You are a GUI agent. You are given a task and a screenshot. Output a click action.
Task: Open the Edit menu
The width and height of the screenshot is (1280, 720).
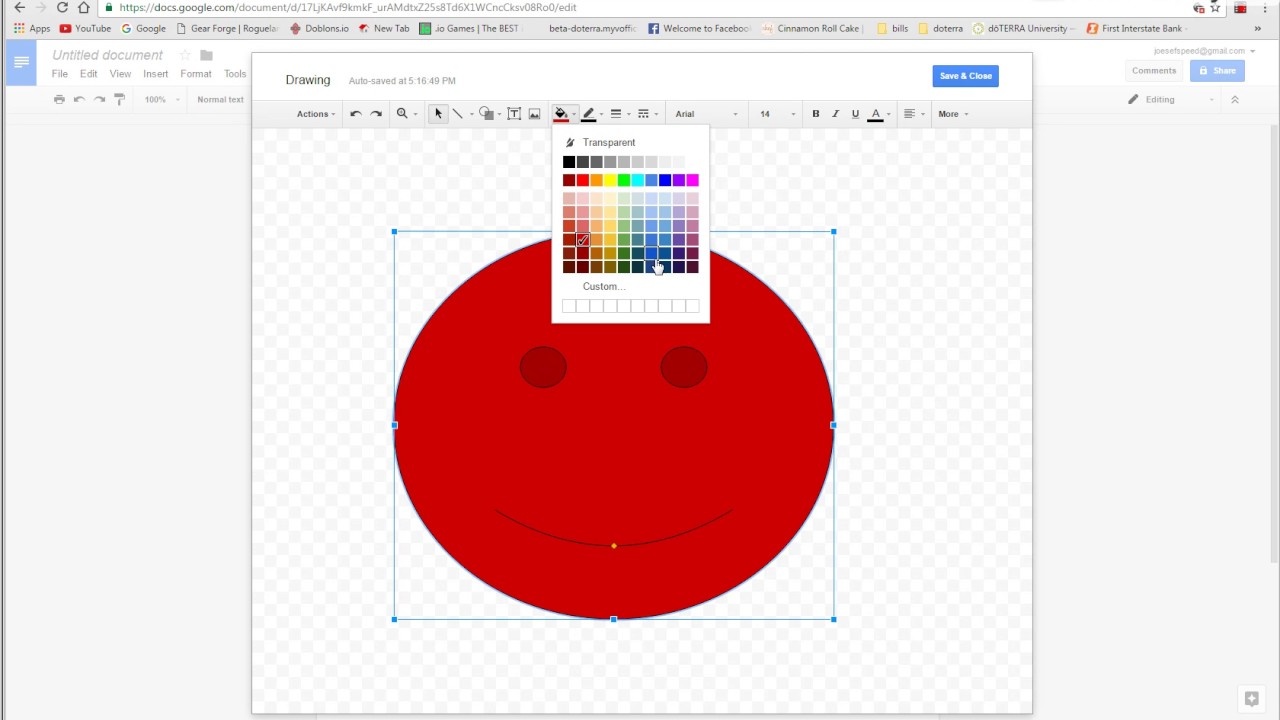89,74
